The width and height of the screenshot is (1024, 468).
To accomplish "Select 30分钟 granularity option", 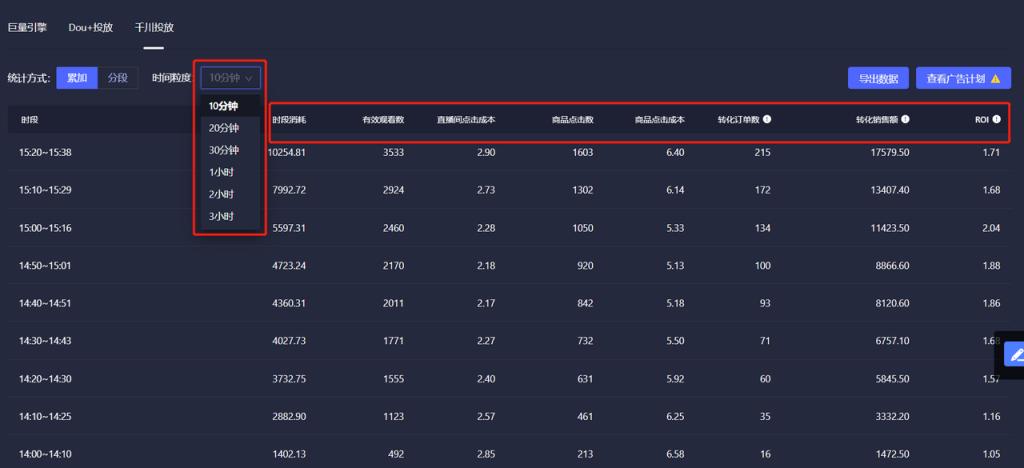I will click(x=223, y=150).
